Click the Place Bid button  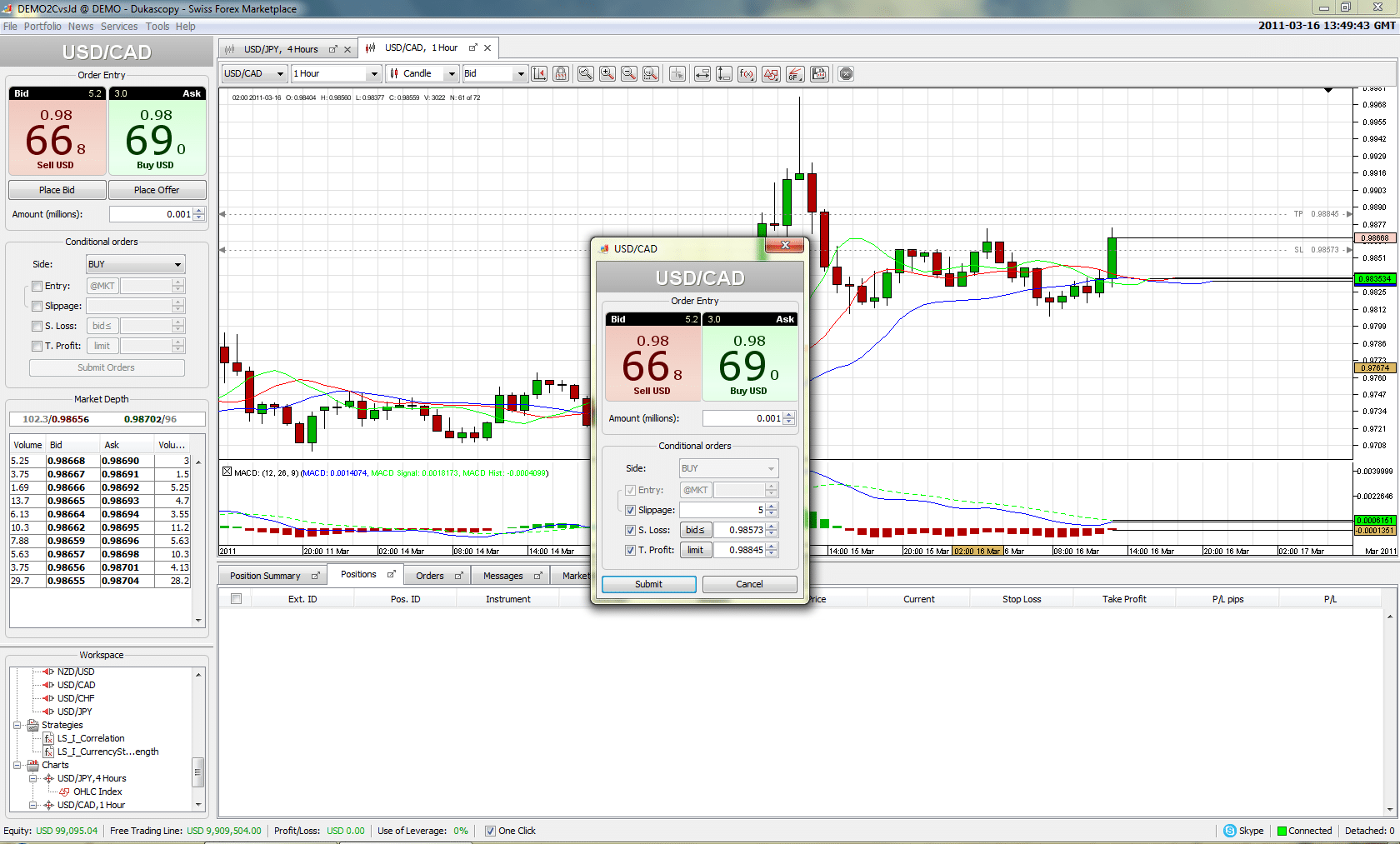coord(57,190)
